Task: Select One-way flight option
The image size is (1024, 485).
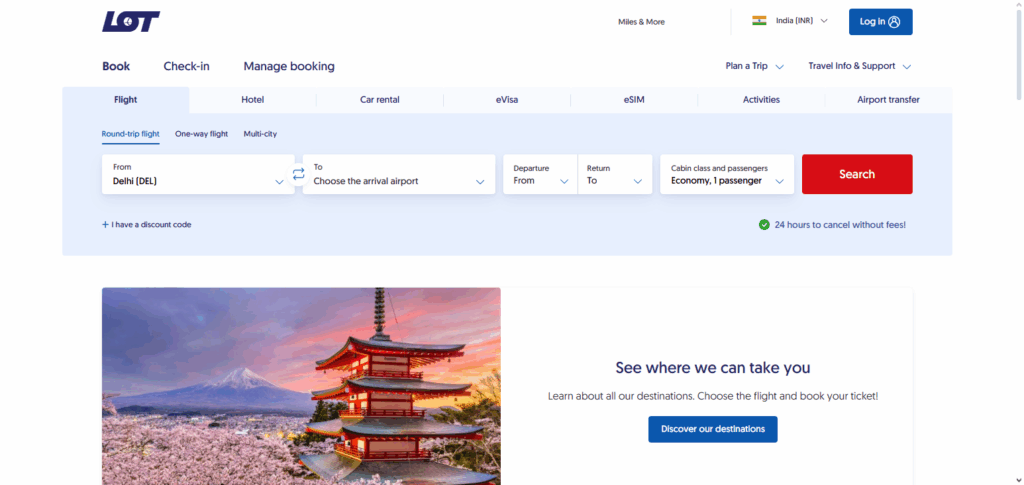Action: click(x=201, y=133)
